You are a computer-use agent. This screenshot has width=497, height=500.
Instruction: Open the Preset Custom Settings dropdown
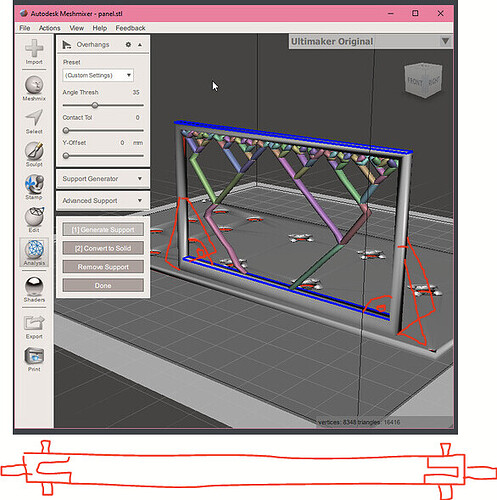[98, 75]
